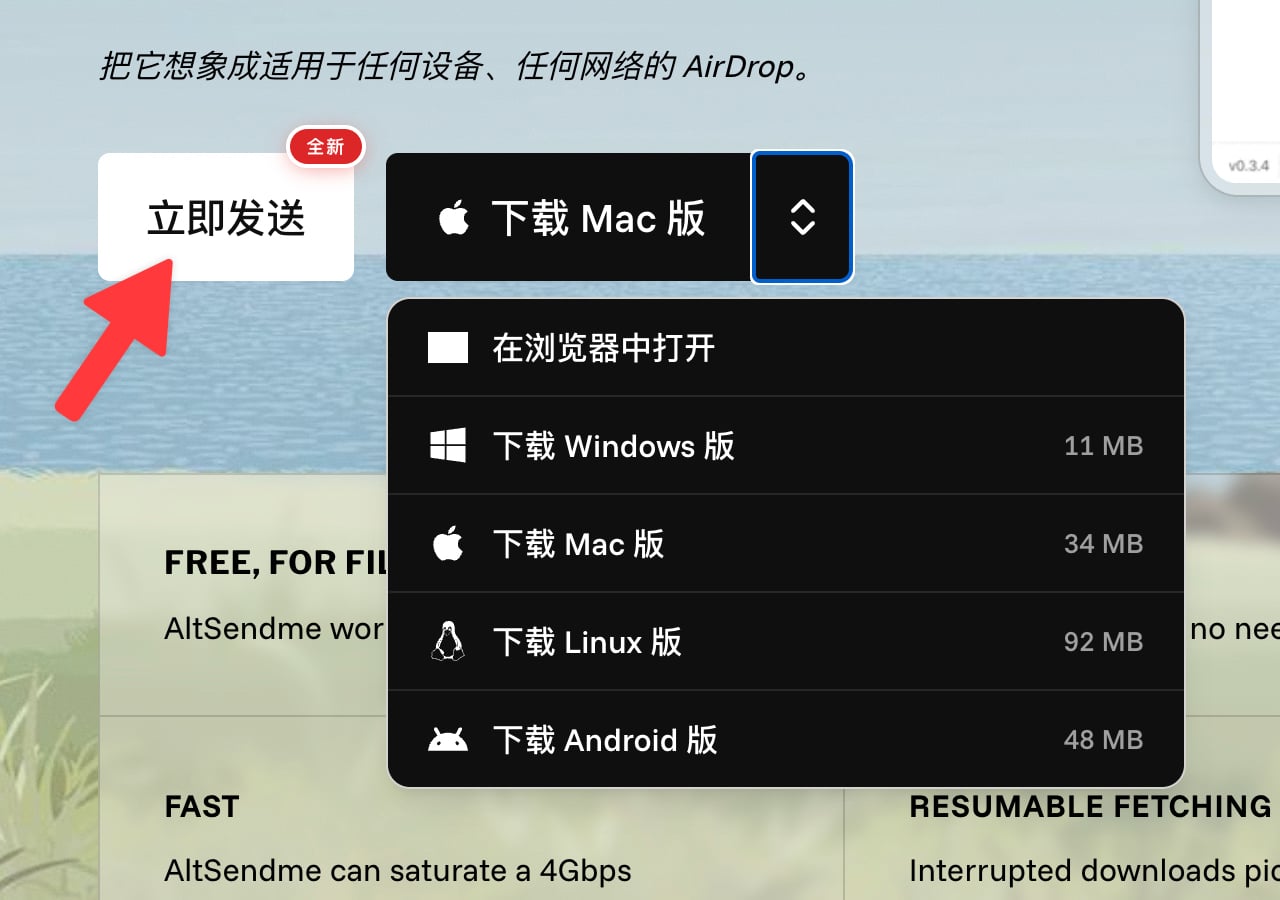
Task: Click the Linux penguin icon
Action: 448,641
